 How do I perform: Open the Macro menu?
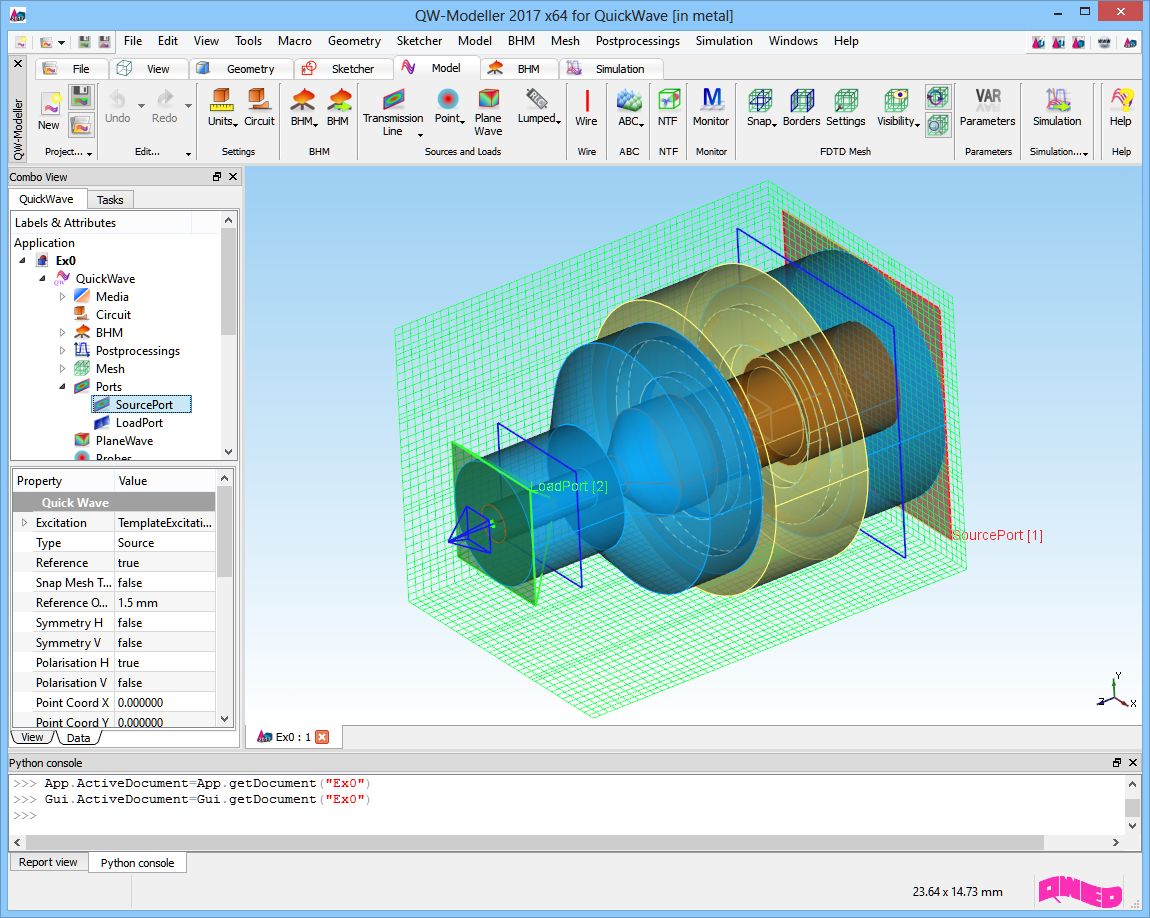[295, 41]
